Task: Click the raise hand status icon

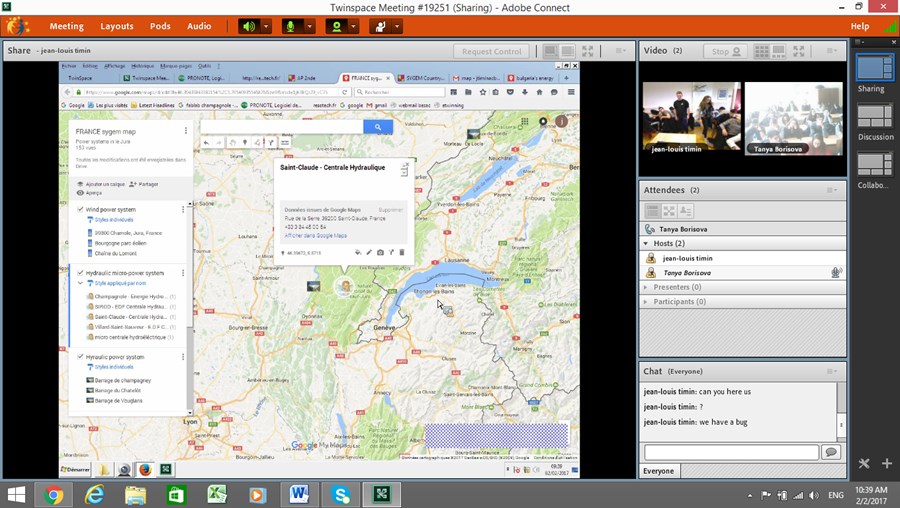Action: click(382, 26)
